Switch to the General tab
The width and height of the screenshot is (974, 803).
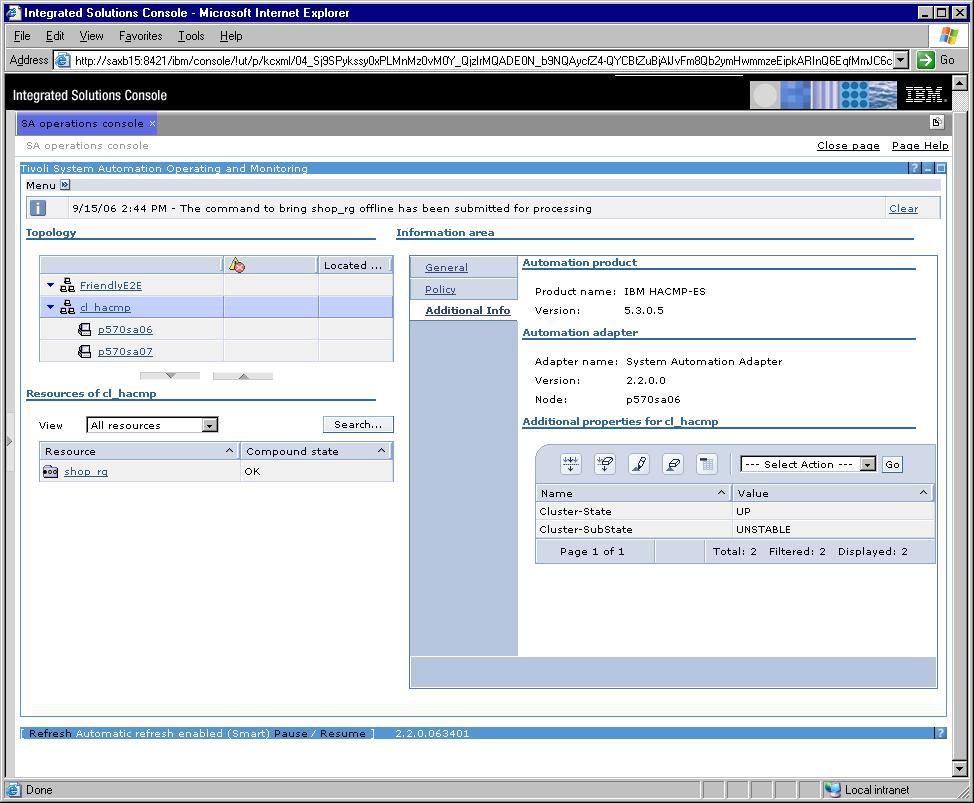click(446, 267)
